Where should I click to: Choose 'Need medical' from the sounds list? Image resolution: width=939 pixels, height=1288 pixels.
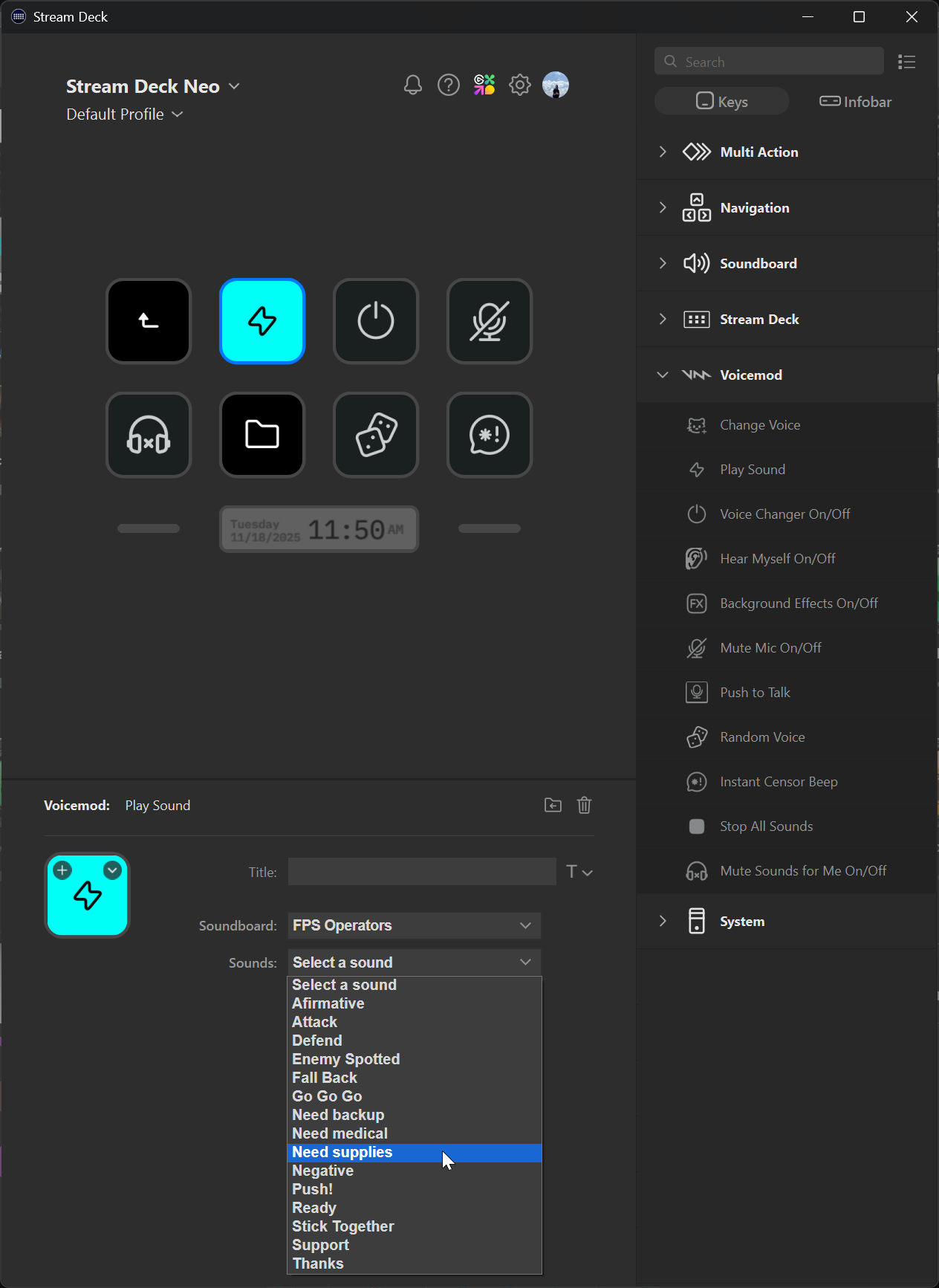pos(415,1134)
